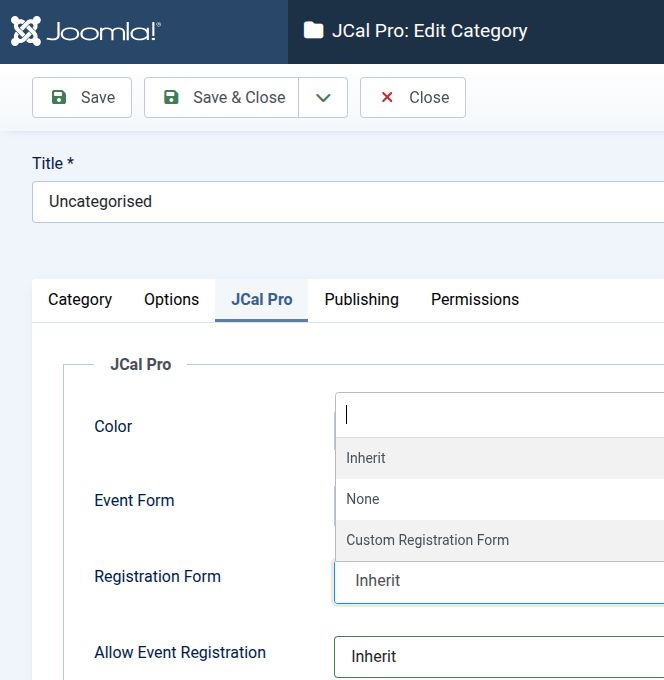The height and width of the screenshot is (680, 664).
Task: Click the JCal Pro: Edit Category heading
Action: (x=429, y=31)
